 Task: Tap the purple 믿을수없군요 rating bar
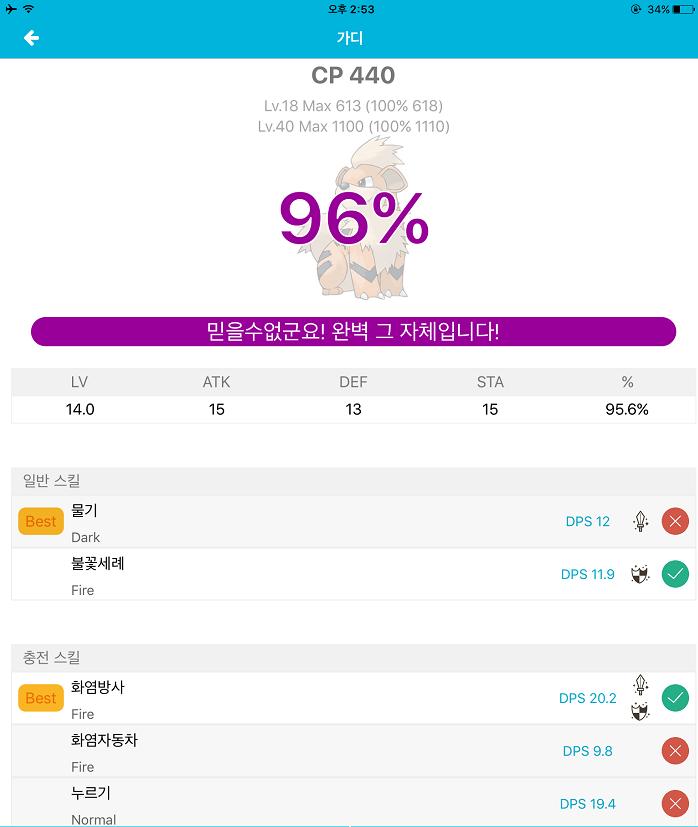(353, 332)
